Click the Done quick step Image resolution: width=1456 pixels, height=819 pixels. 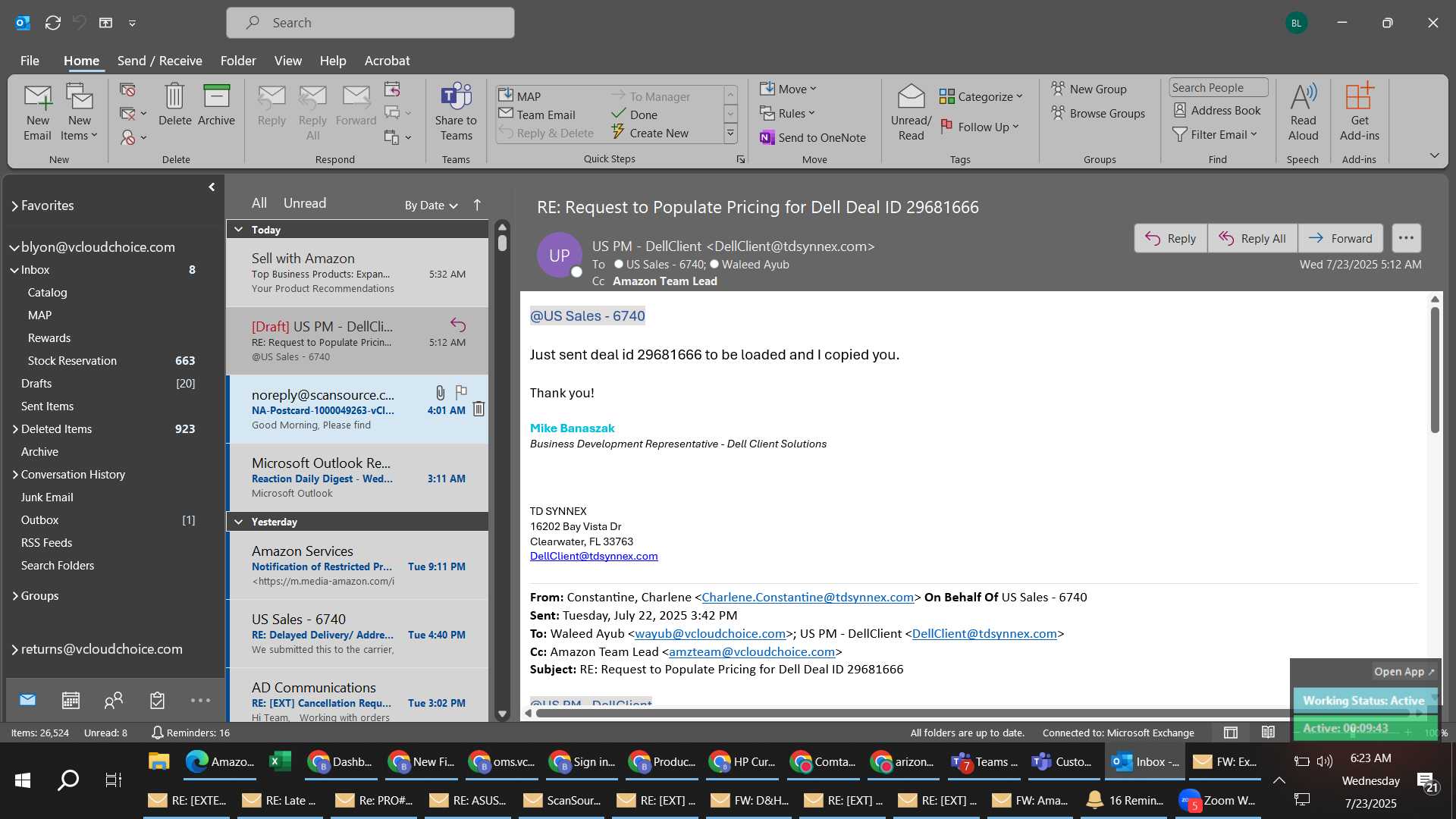point(635,115)
